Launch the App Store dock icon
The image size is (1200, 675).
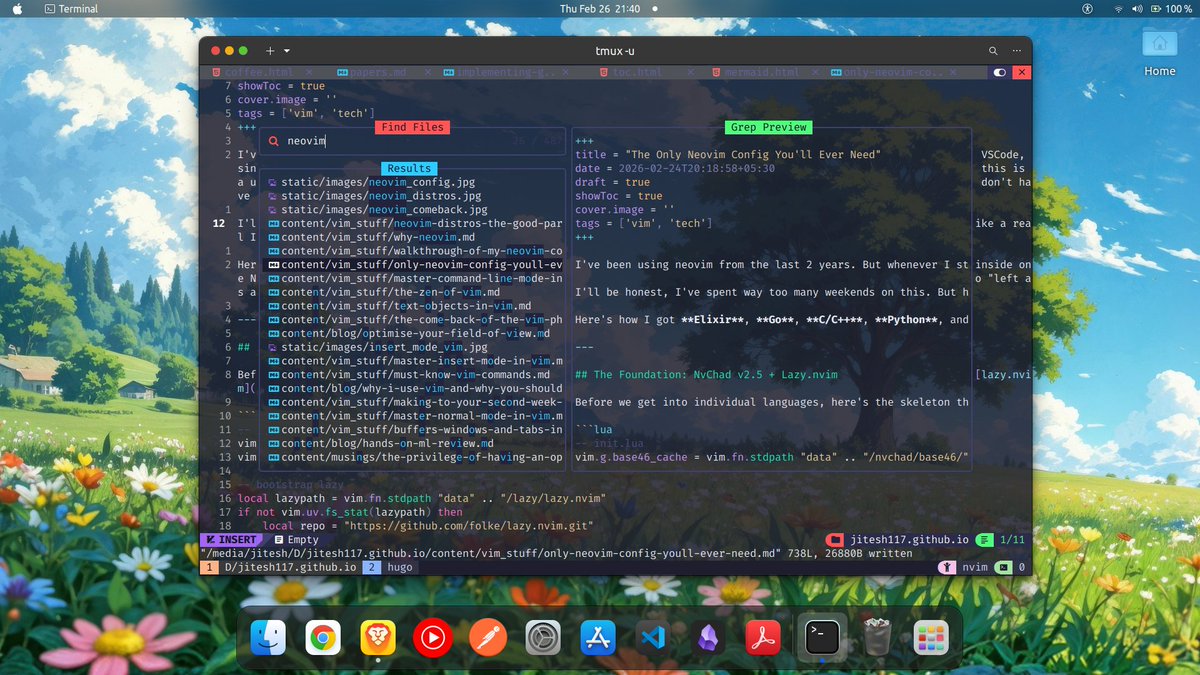coord(598,636)
